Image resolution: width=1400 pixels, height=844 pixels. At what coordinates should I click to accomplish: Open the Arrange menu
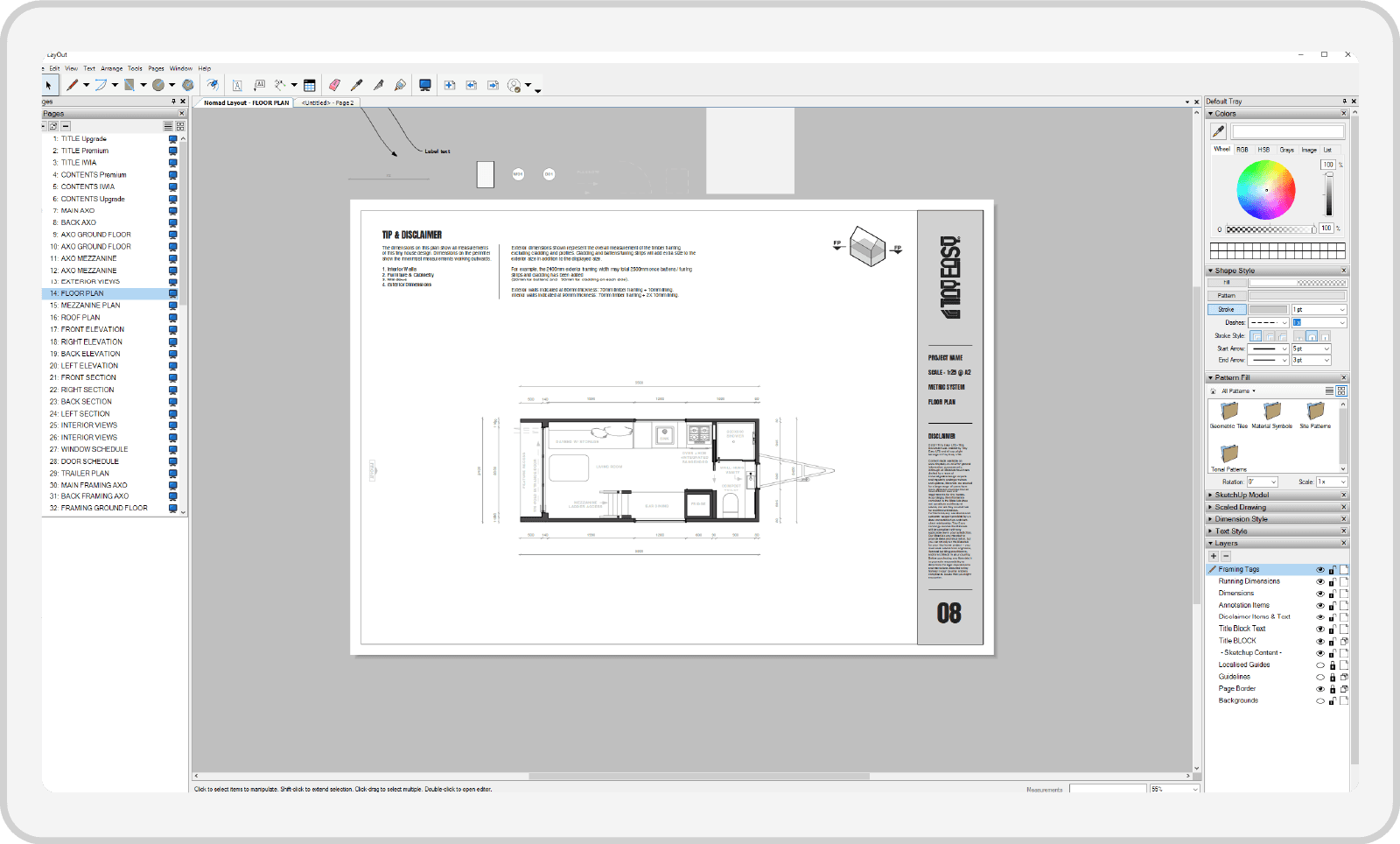point(111,68)
